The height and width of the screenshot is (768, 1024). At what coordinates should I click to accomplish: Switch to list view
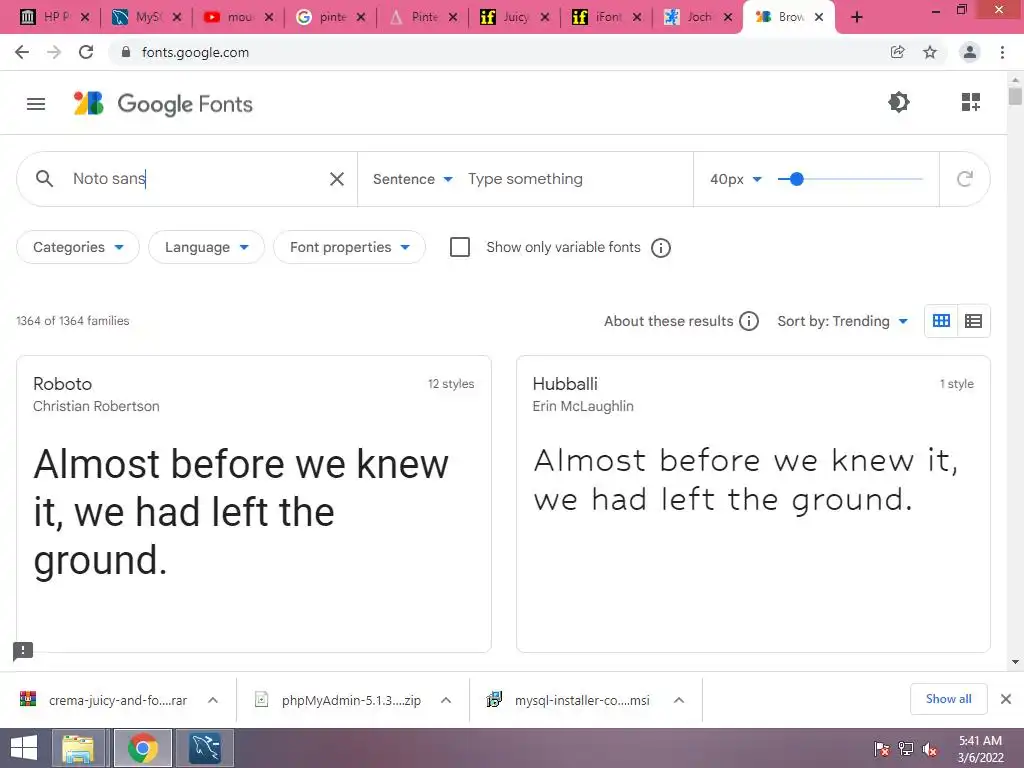[973, 321]
